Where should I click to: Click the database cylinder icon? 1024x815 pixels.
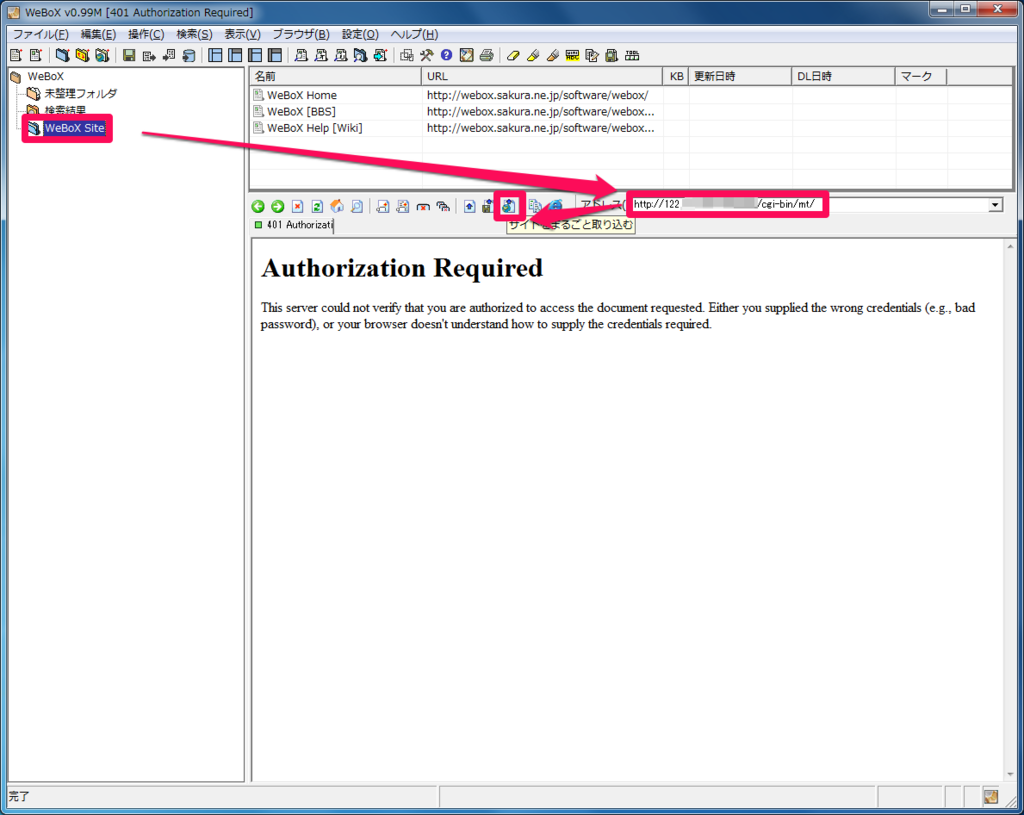coord(189,56)
